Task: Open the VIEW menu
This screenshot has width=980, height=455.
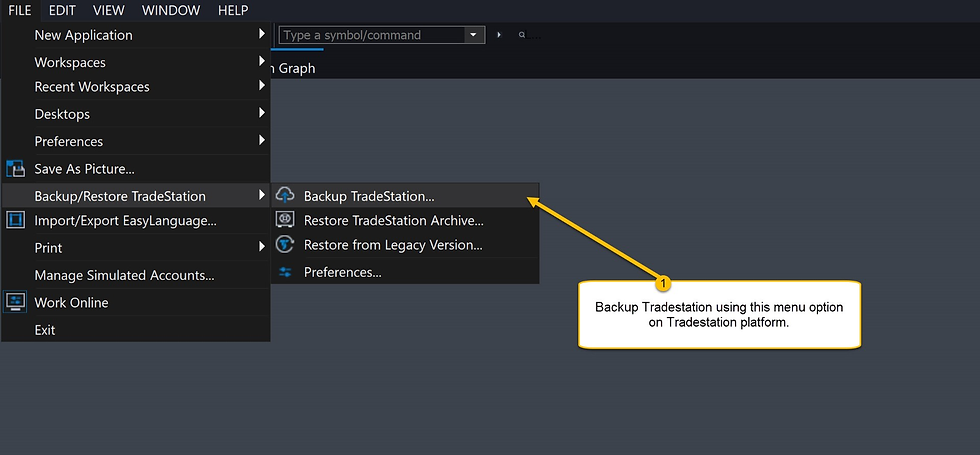Action: (x=108, y=10)
